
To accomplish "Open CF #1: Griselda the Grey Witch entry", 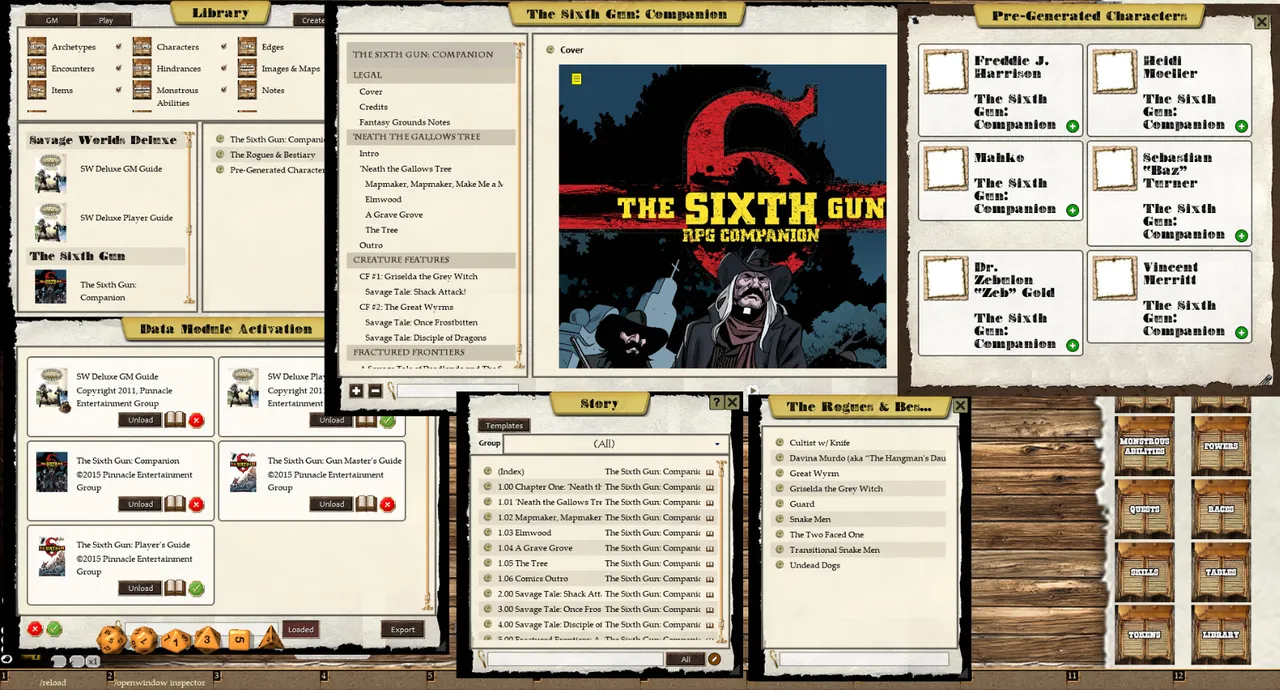I will click(418, 276).
